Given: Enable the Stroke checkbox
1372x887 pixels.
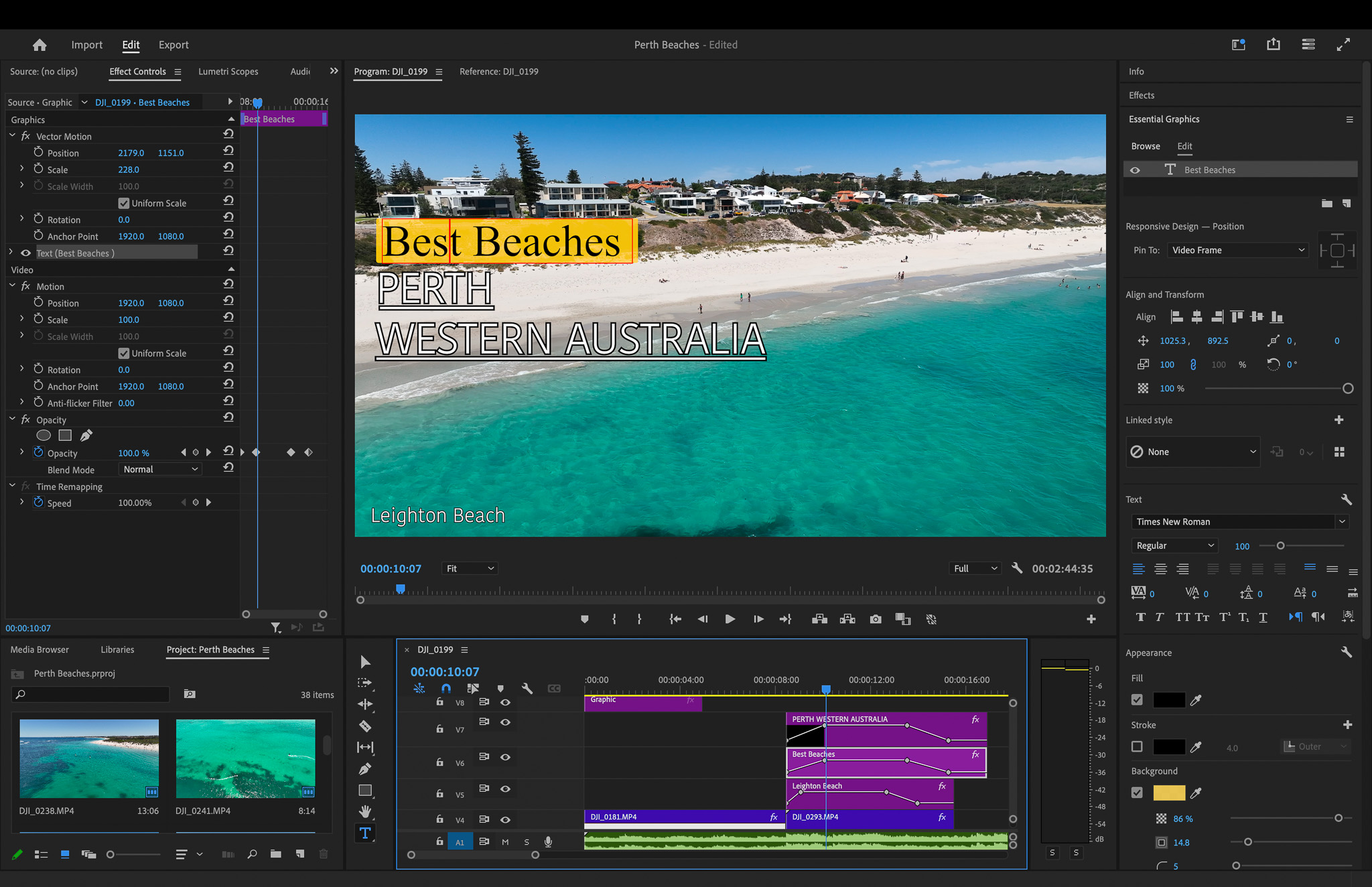Looking at the screenshot, I should pos(1137,746).
